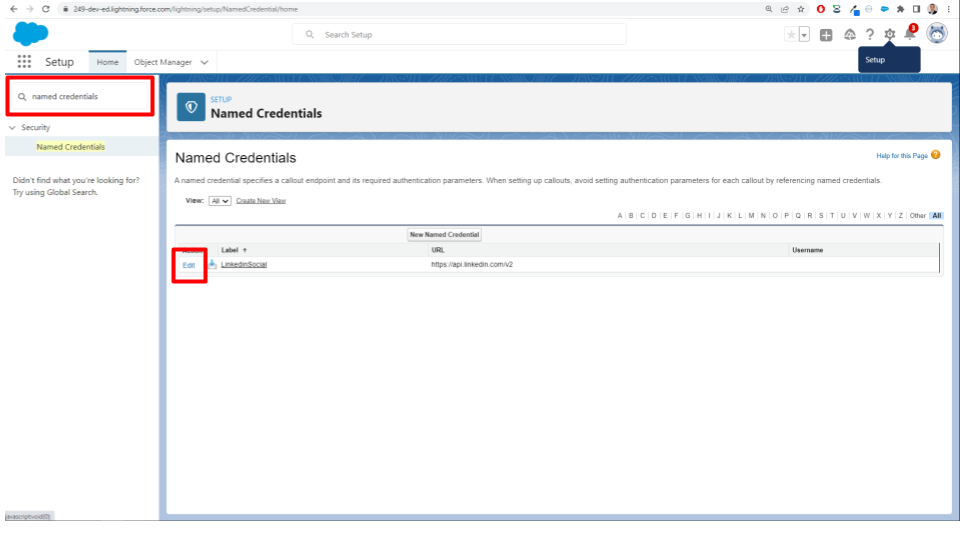Click the icon beside LinkedinSocial label
The image size is (960, 540).
coord(212,264)
